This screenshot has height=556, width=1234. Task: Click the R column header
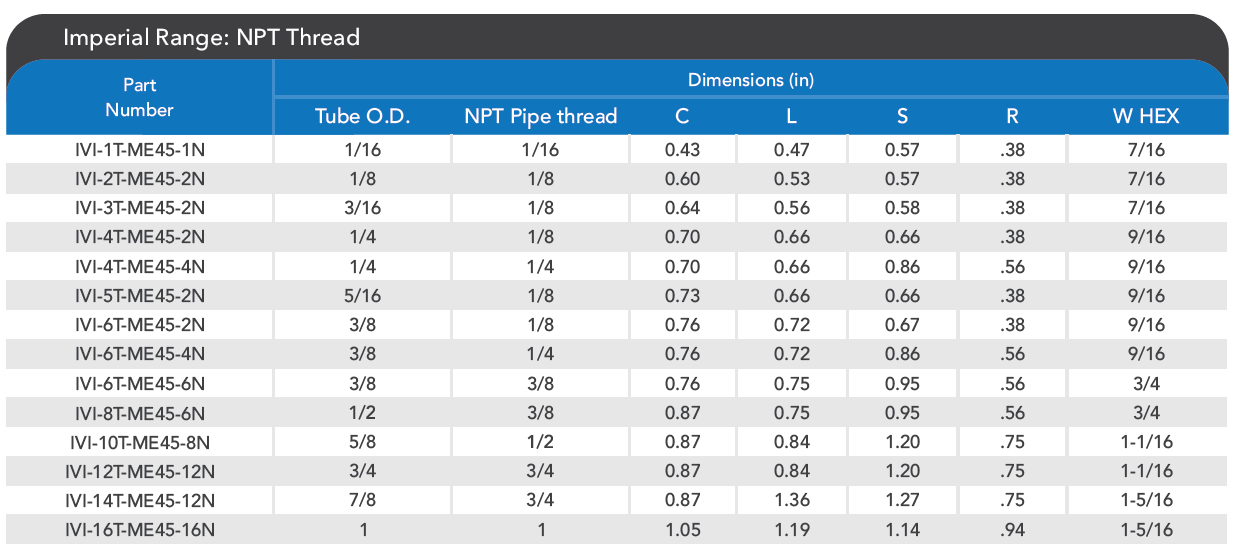pyautogui.click(x=1012, y=116)
